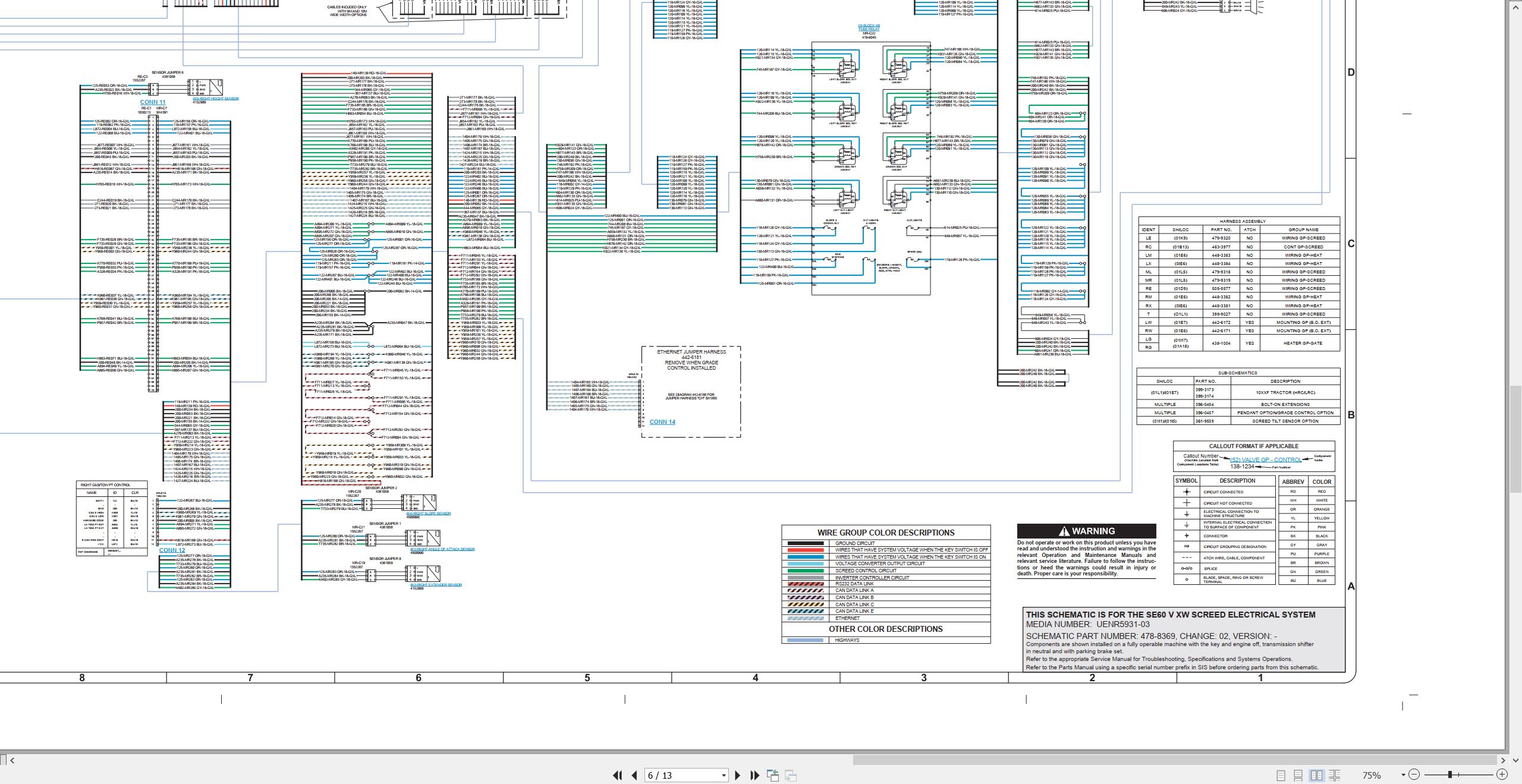Click CALLOUT FORMAT IF APPLICABLE heading
The width and height of the screenshot is (1522, 784).
[1253, 446]
